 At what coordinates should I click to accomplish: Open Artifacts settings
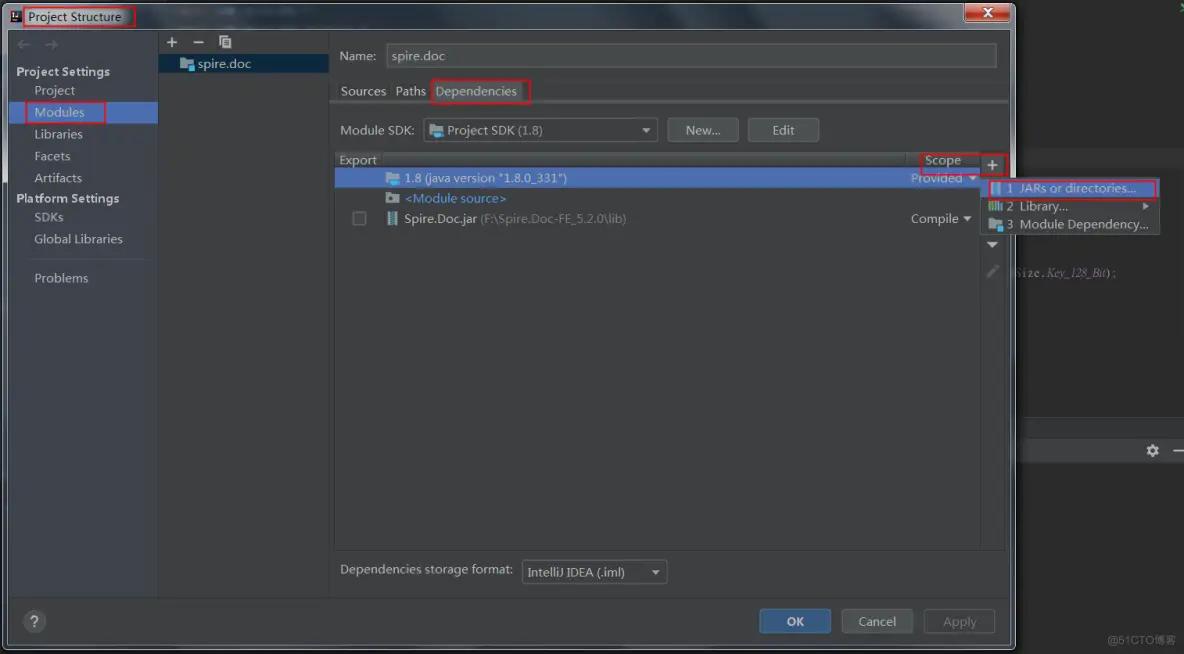point(58,177)
